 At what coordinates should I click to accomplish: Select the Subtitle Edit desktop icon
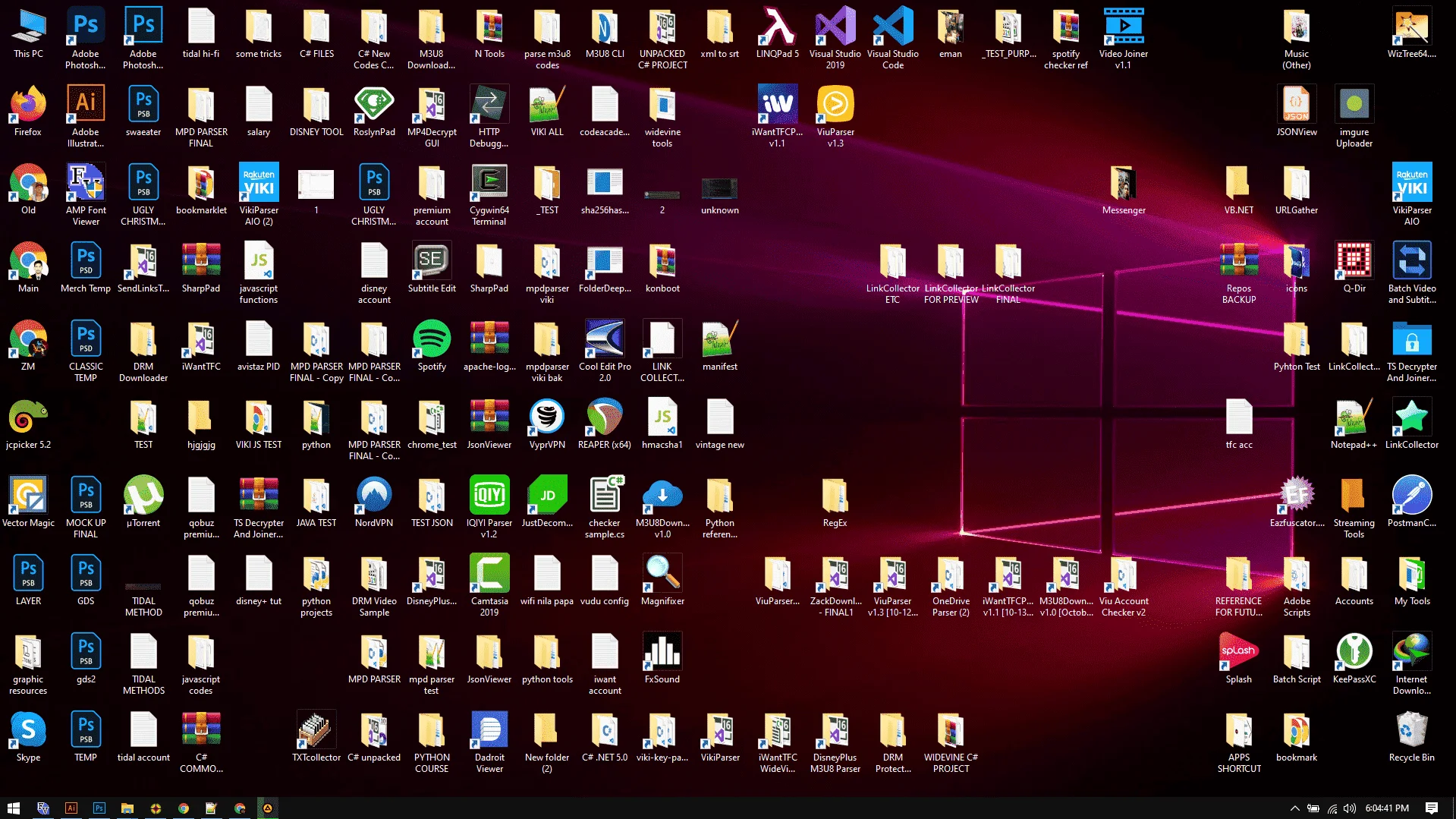pyautogui.click(x=432, y=268)
